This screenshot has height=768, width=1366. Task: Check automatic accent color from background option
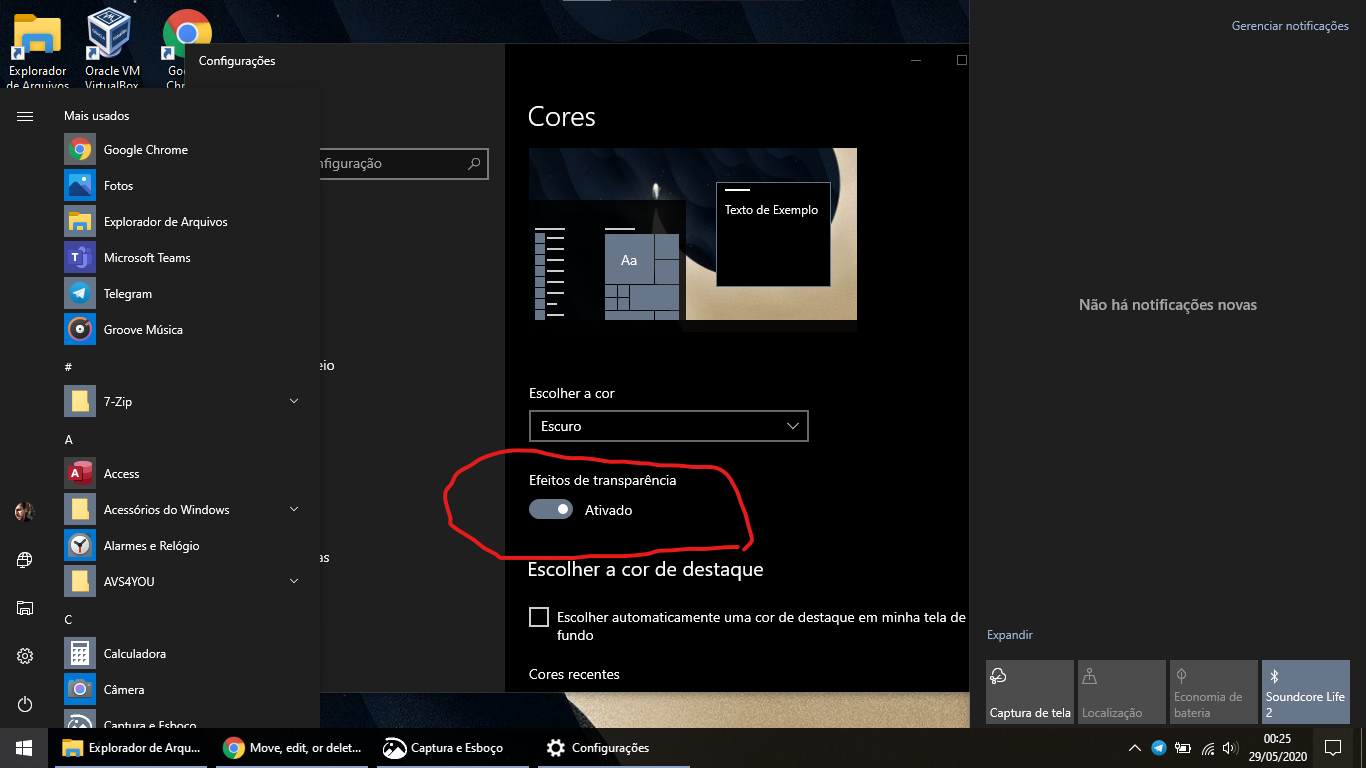pos(539,617)
